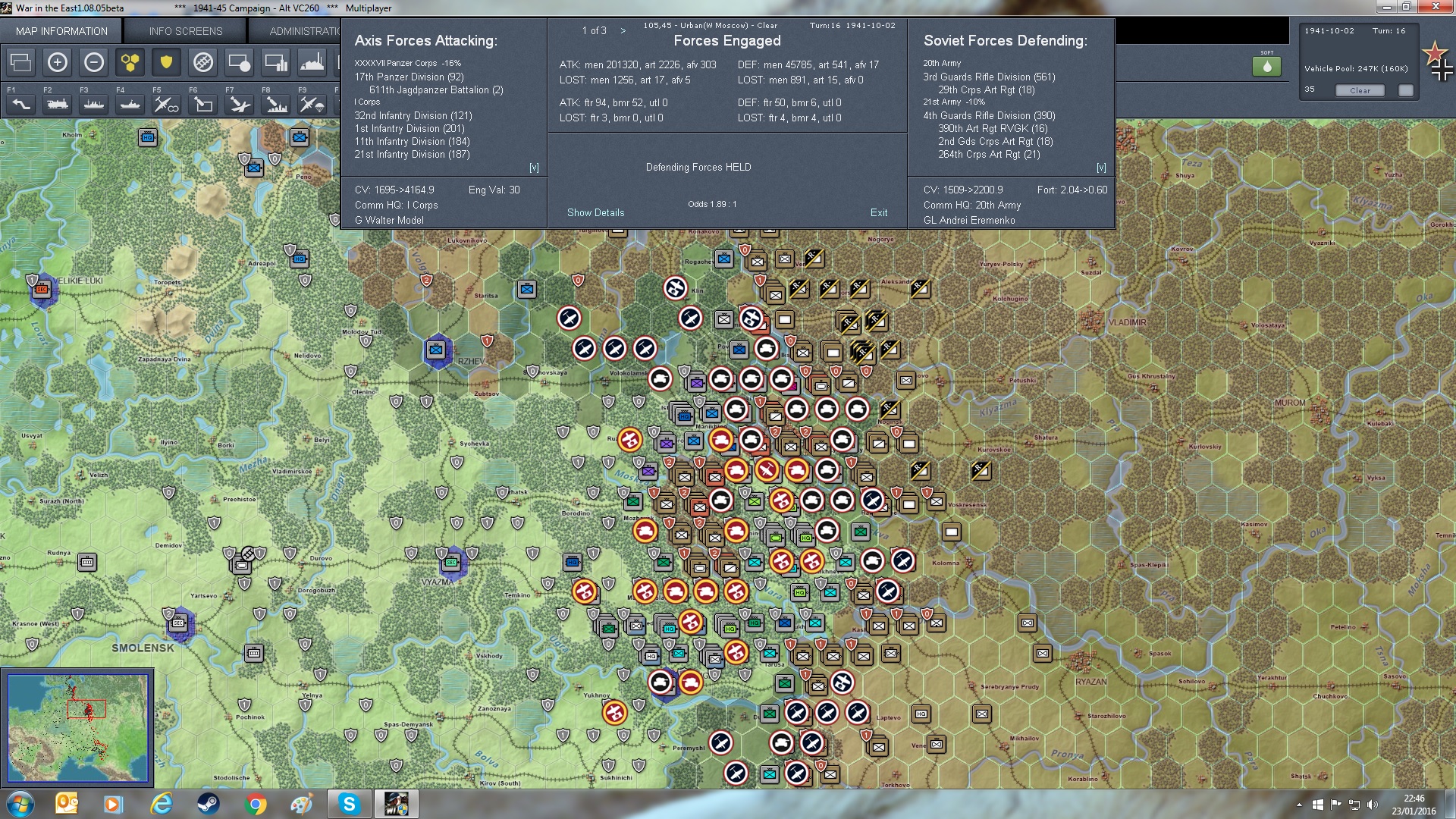Image resolution: width=1456 pixels, height=819 pixels.
Task: Click the Vyazma city hex on map
Action: click(452, 563)
